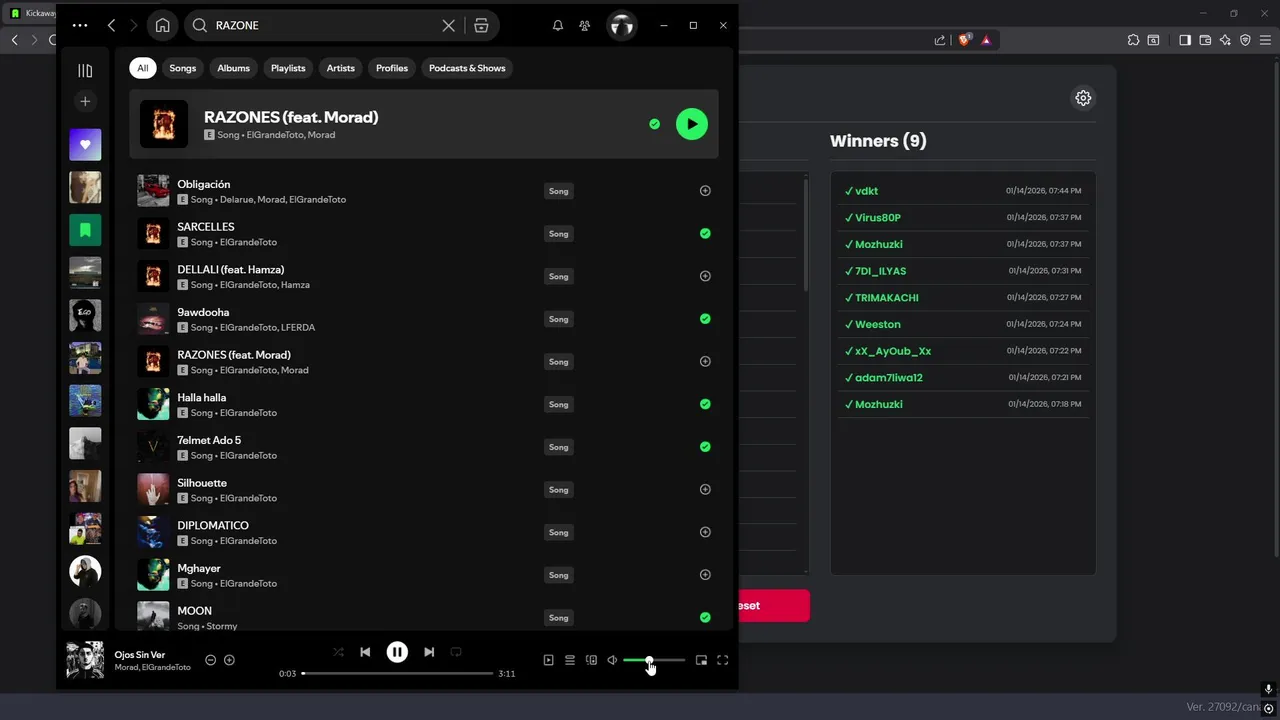Collapse Your Library sidebar icon
This screenshot has width=1280, height=720.
85,70
